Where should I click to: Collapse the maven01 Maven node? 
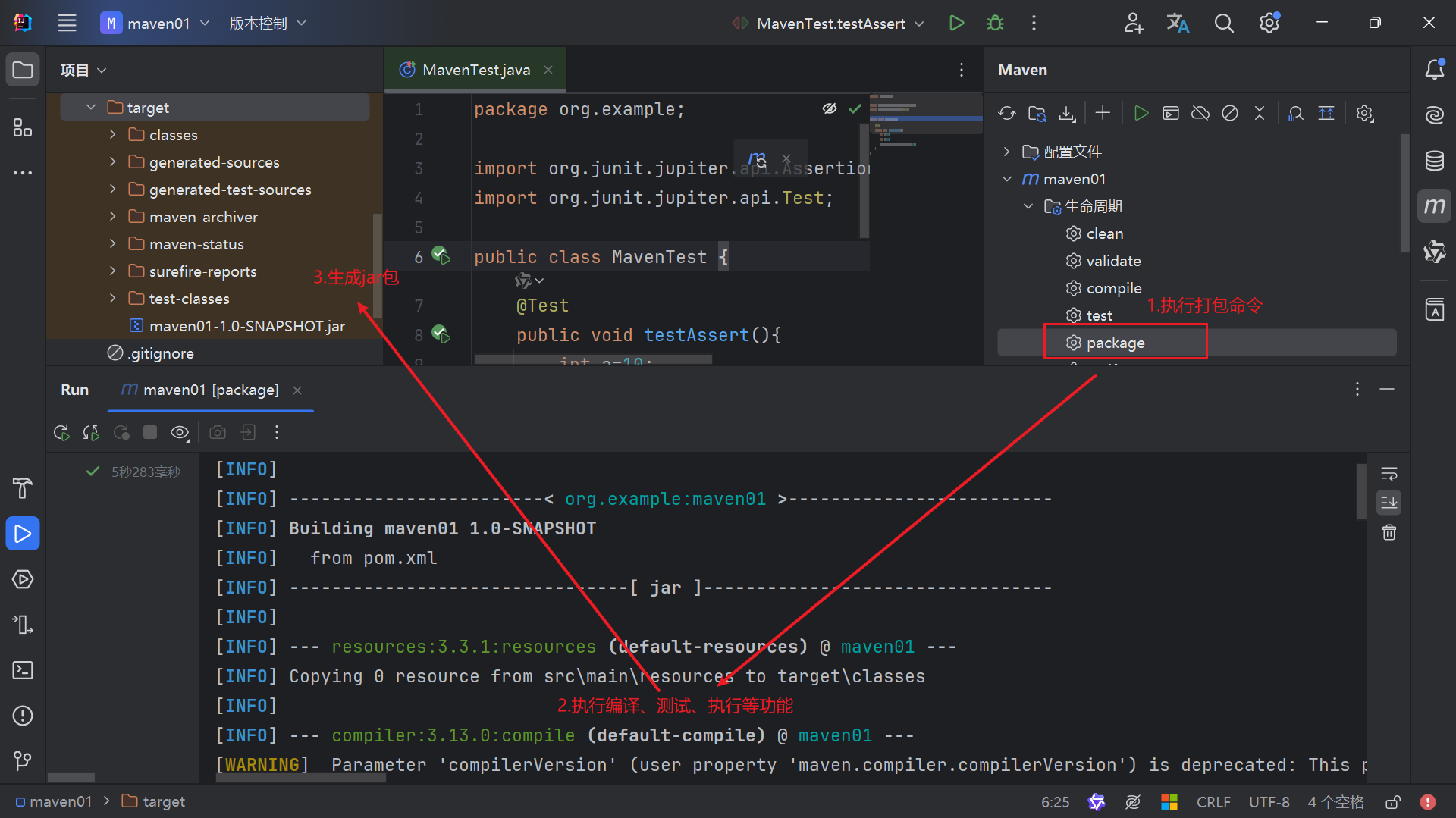point(1006,179)
